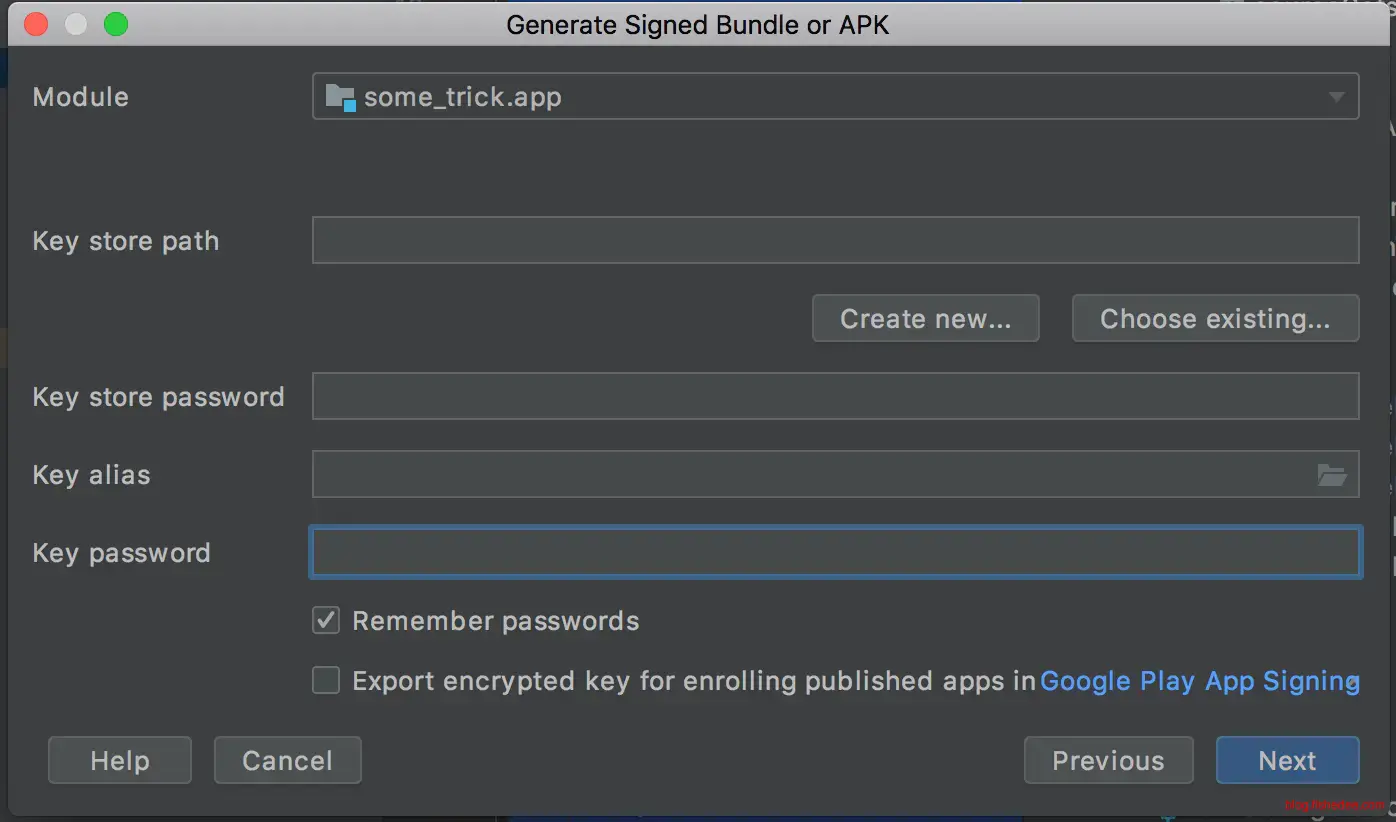Open the Google Play App Signing link
This screenshot has width=1396, height=822.
pos(1199,681)
